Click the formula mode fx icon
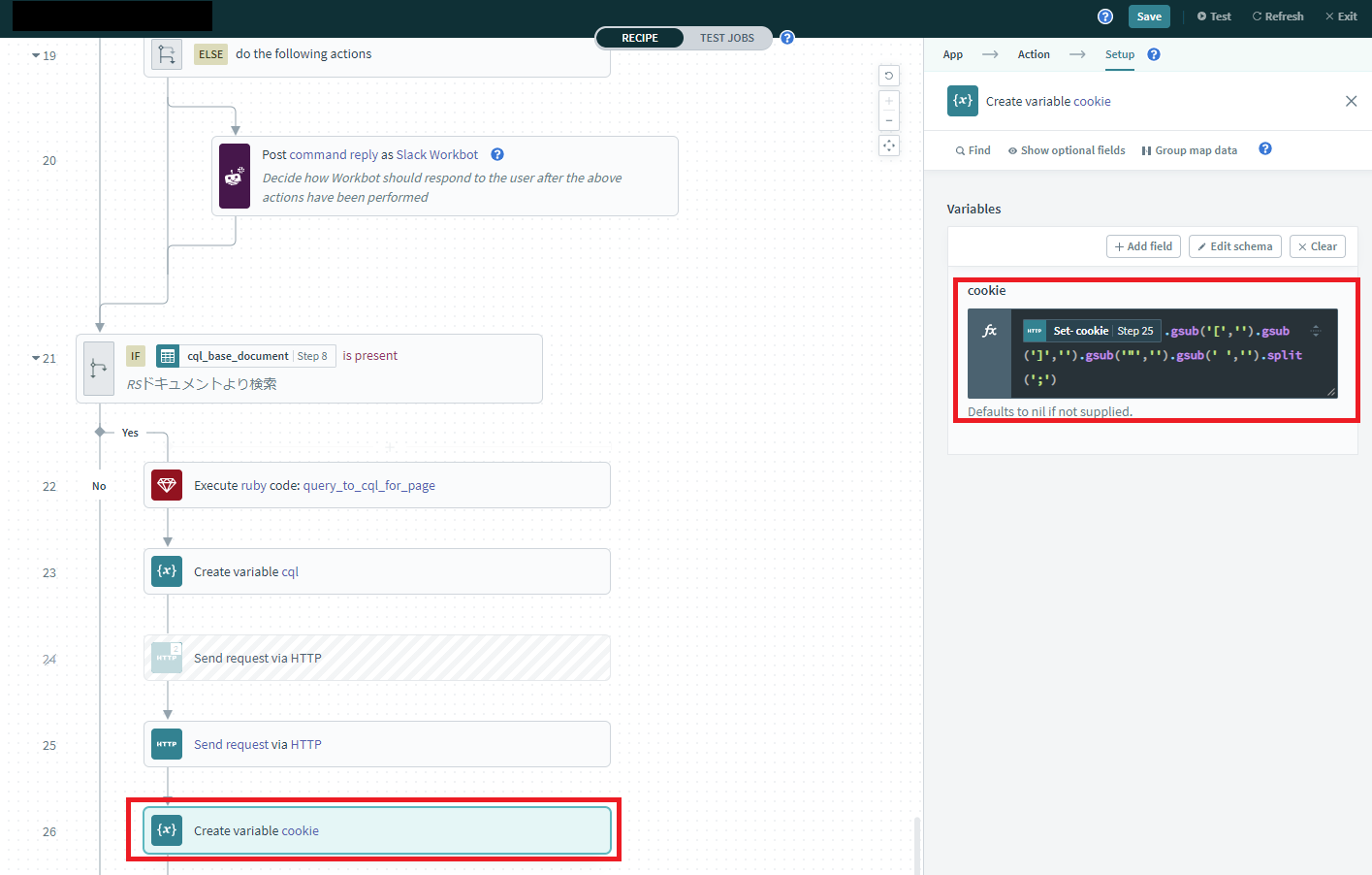1372x875 pixels. [x=990, y=331]
